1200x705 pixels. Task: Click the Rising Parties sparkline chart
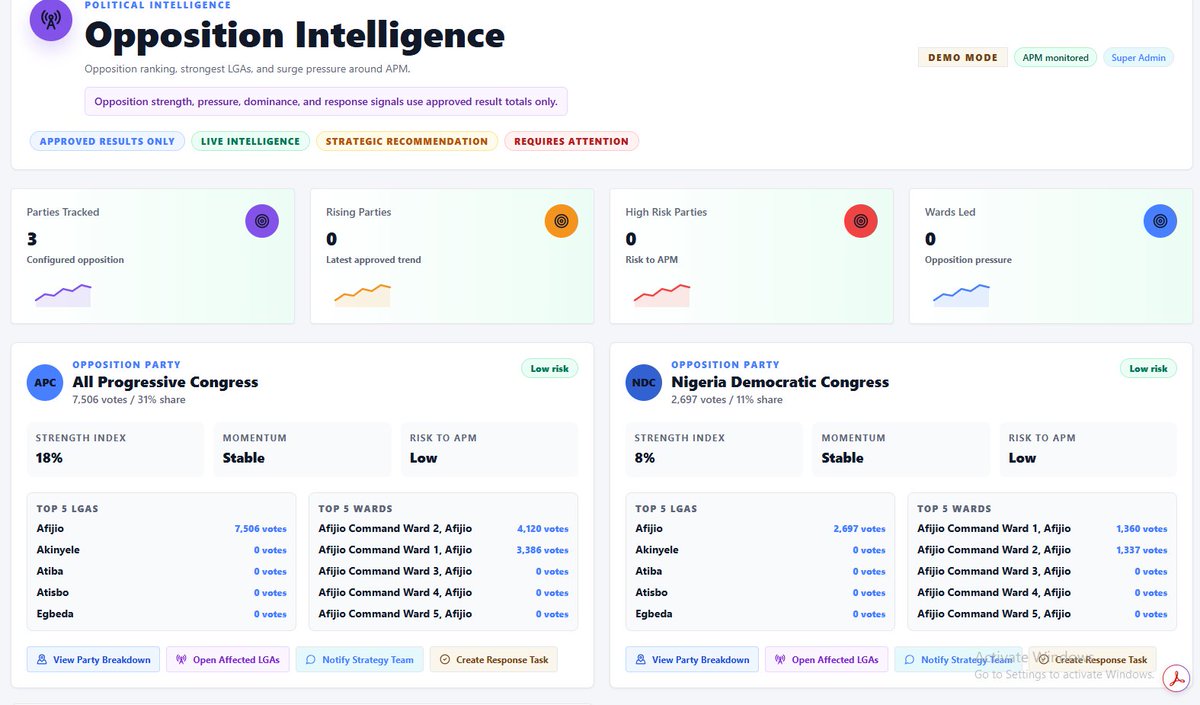pos(362,295)
